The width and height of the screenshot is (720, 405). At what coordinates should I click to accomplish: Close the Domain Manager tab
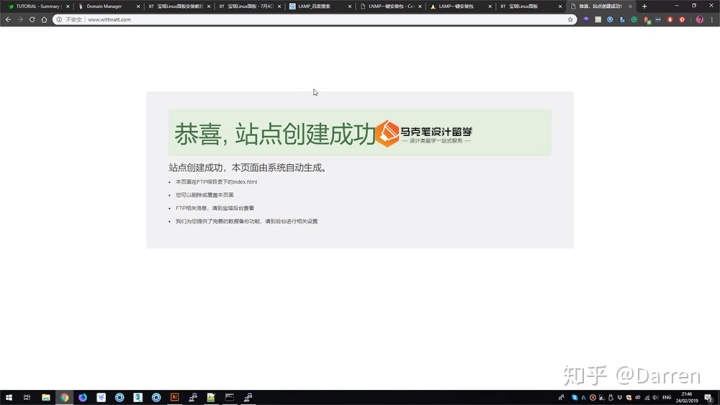pyautogui.click(x=138, y=6)
